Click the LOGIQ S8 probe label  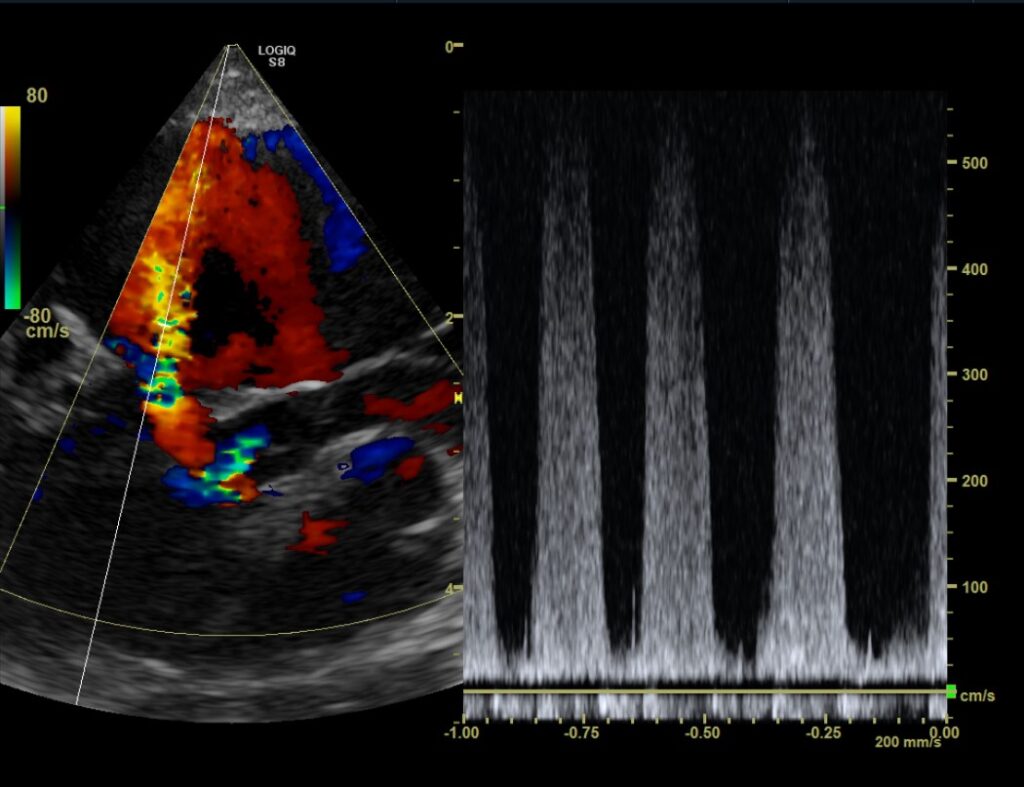pos(273,55)
